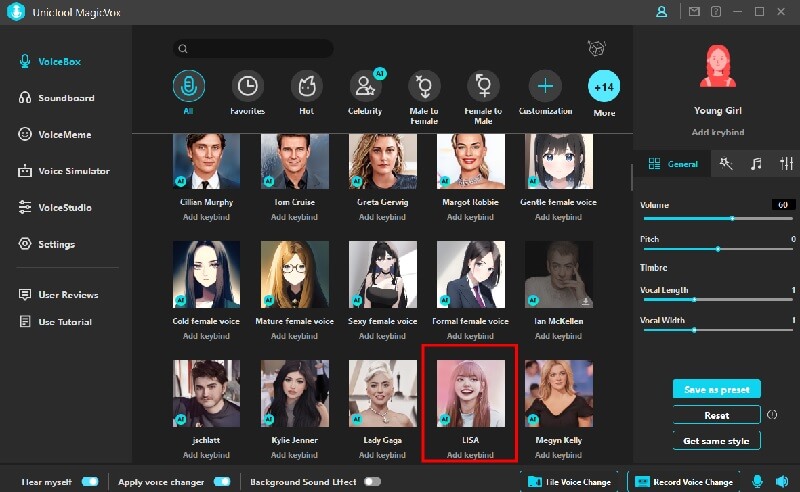Switch to the equalizer sliders tab
Image resolution: width=800 pixels, height=492 pixels.
pyautogui.click(x=786, y=164)
